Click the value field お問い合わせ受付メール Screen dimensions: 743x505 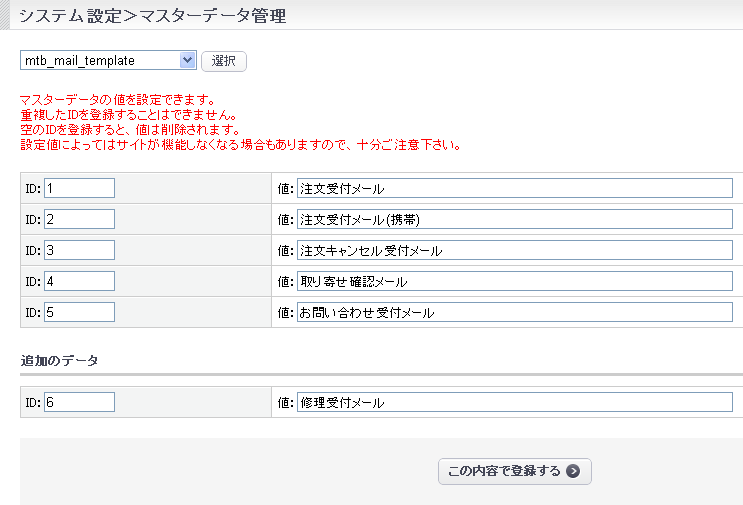tap(515, 312)
